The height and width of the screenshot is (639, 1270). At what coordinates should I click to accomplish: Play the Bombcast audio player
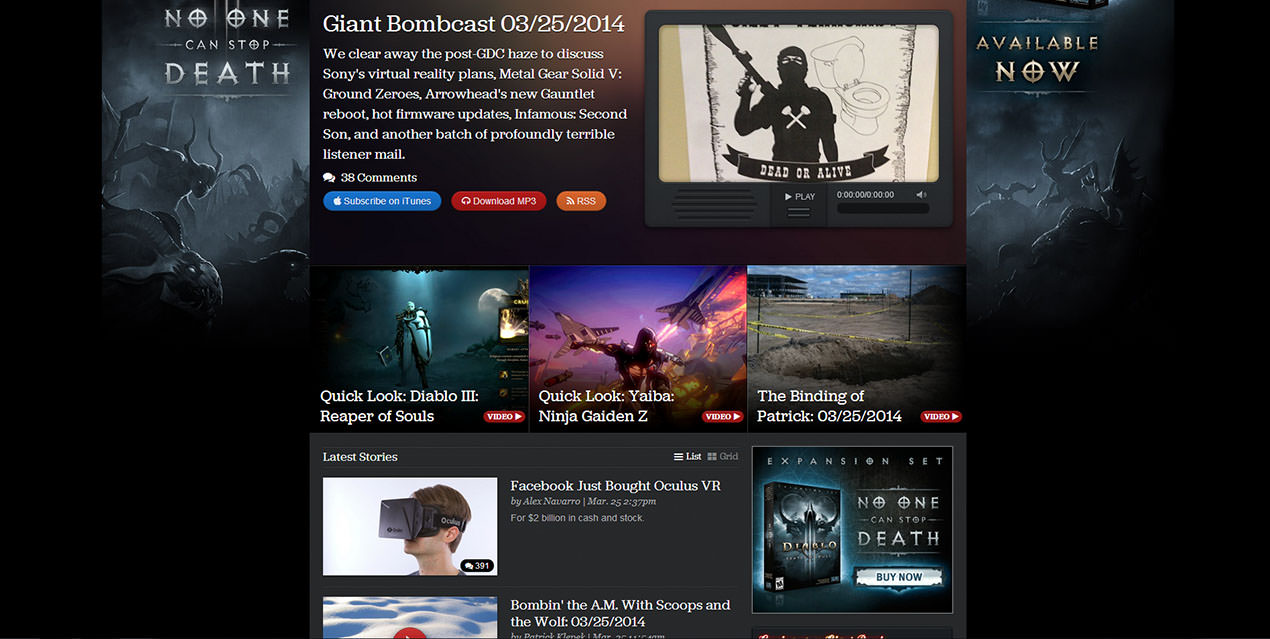coord(800,196)
